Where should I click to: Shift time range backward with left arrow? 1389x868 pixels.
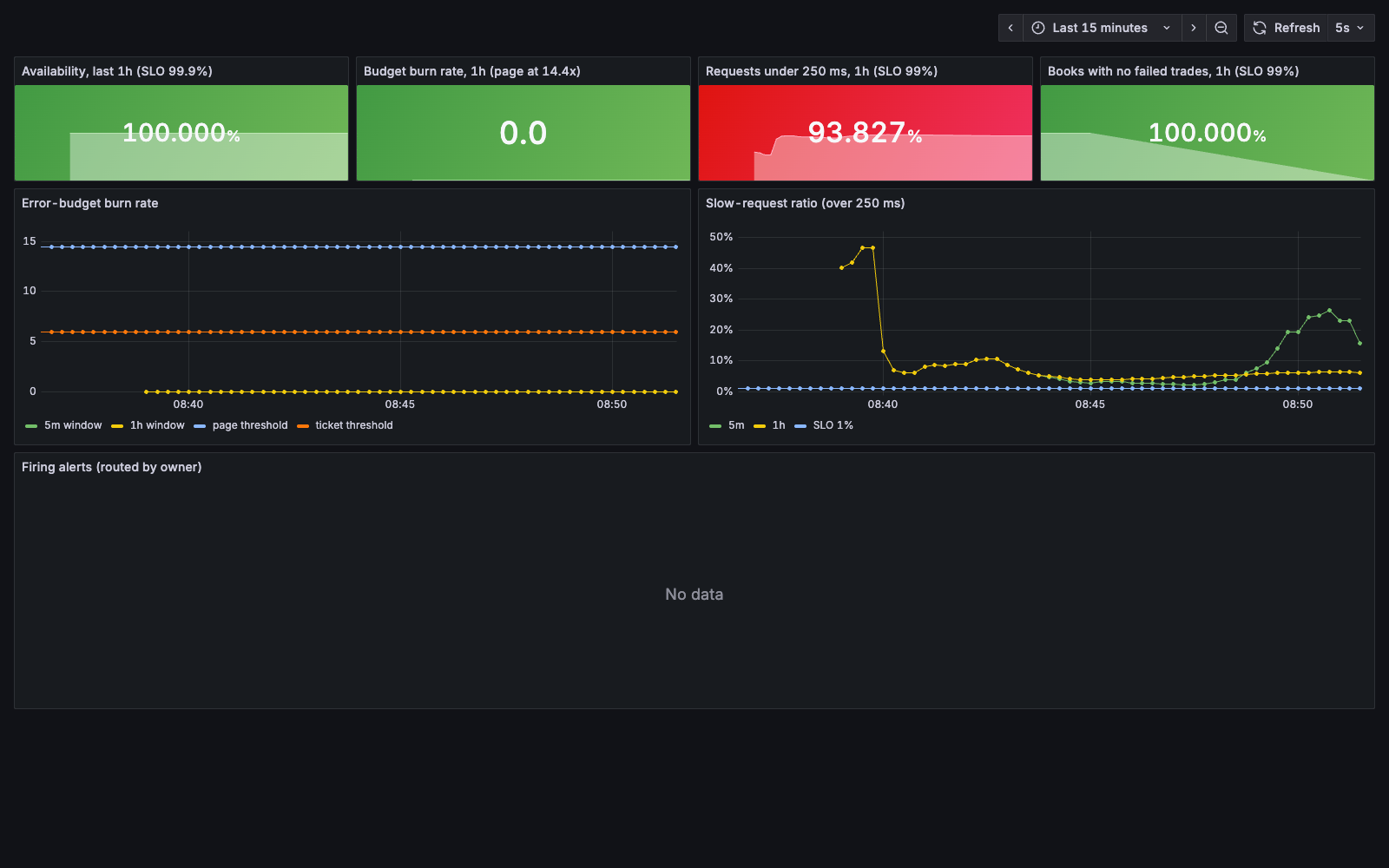[x=1010, y=28]
